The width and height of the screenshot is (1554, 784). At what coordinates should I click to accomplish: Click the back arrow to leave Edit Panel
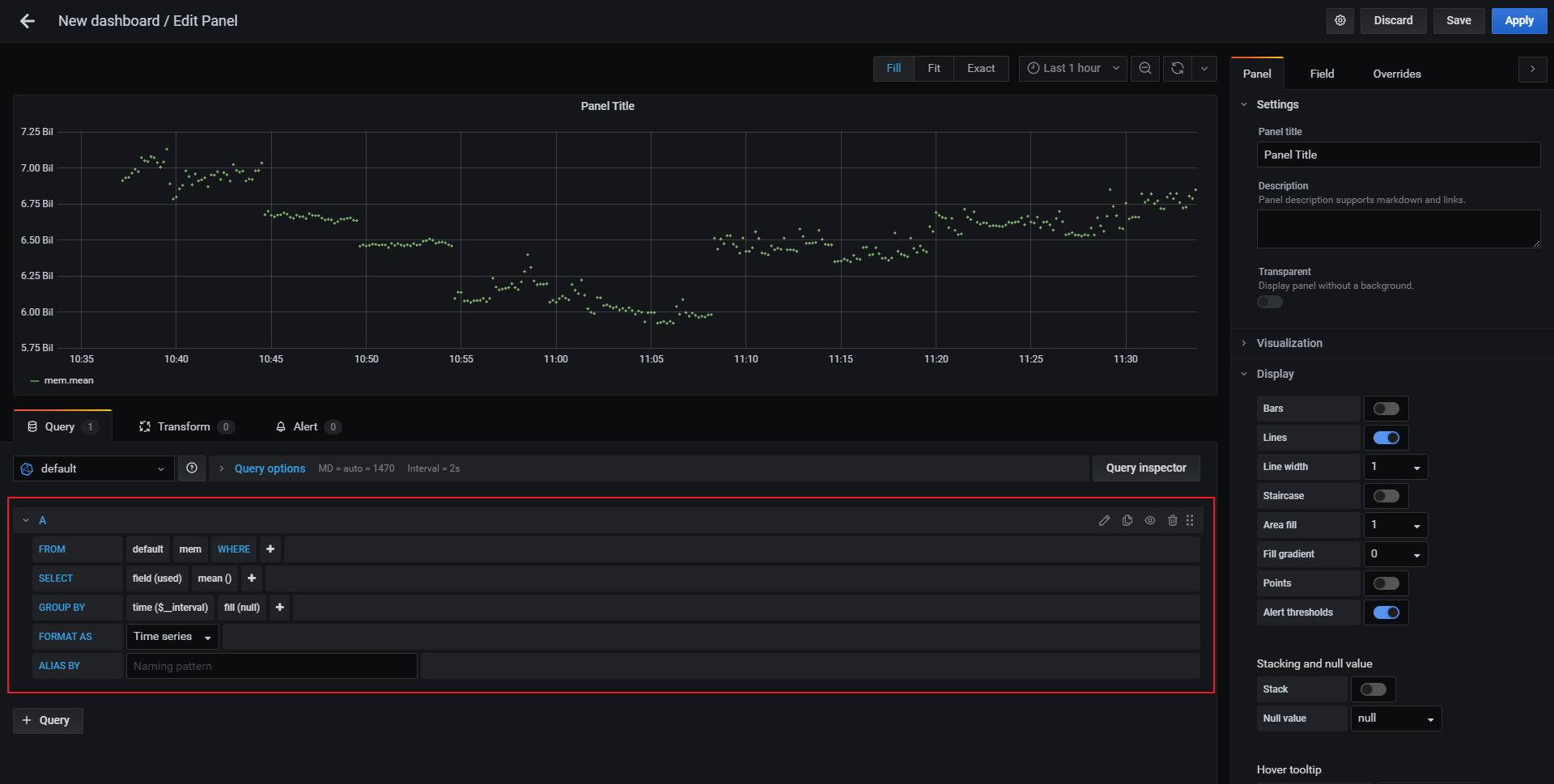26,20
